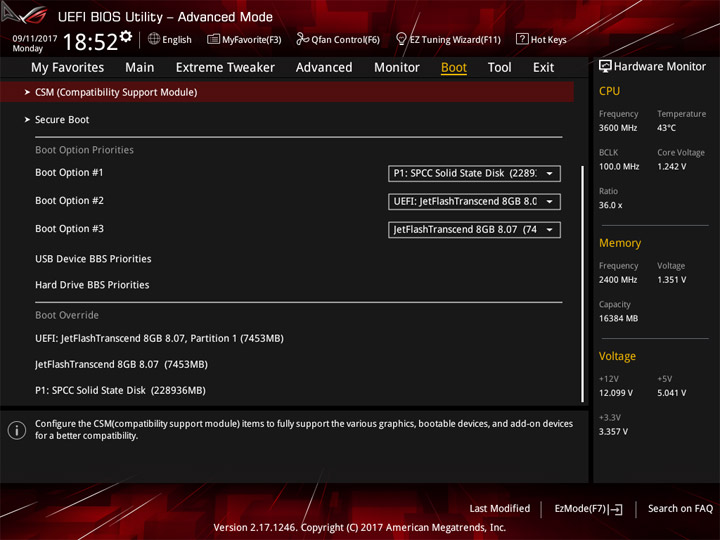Open the Exit tab
720x540 pixels.
[543, 68]
